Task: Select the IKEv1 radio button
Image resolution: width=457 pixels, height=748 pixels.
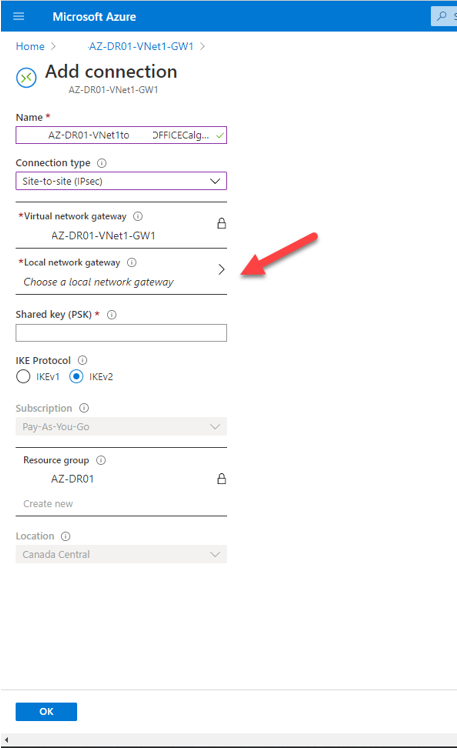Action: 23,376
